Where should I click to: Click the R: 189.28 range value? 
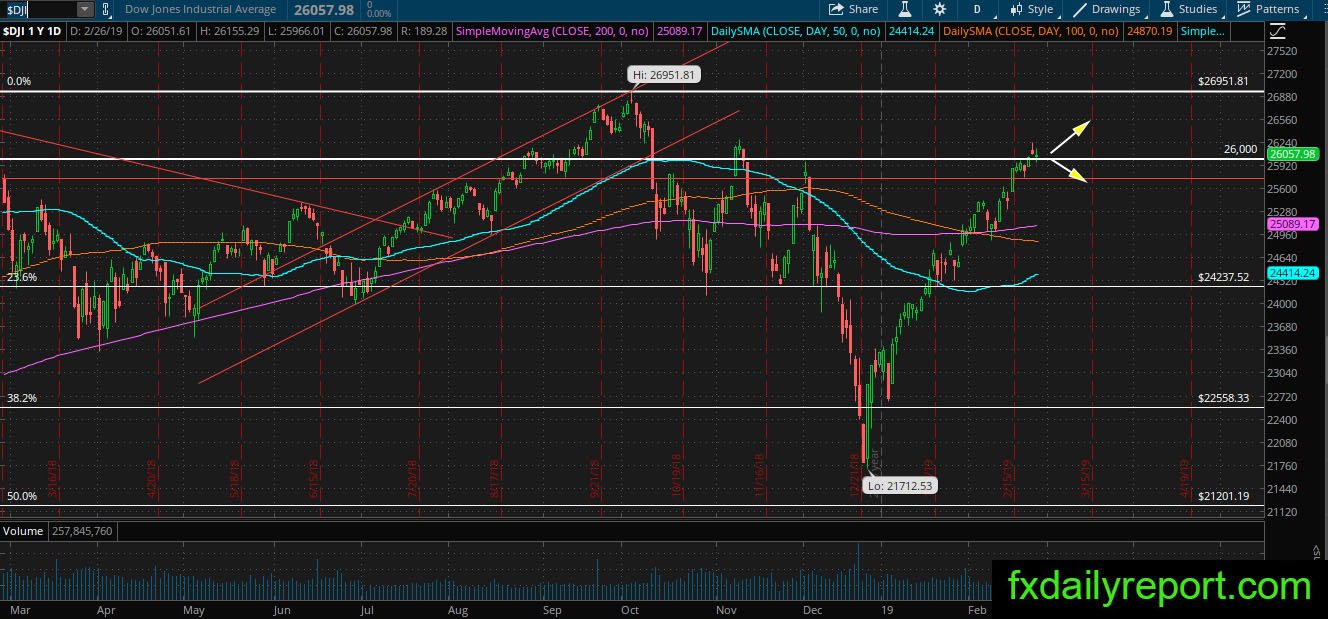(422, 32)
